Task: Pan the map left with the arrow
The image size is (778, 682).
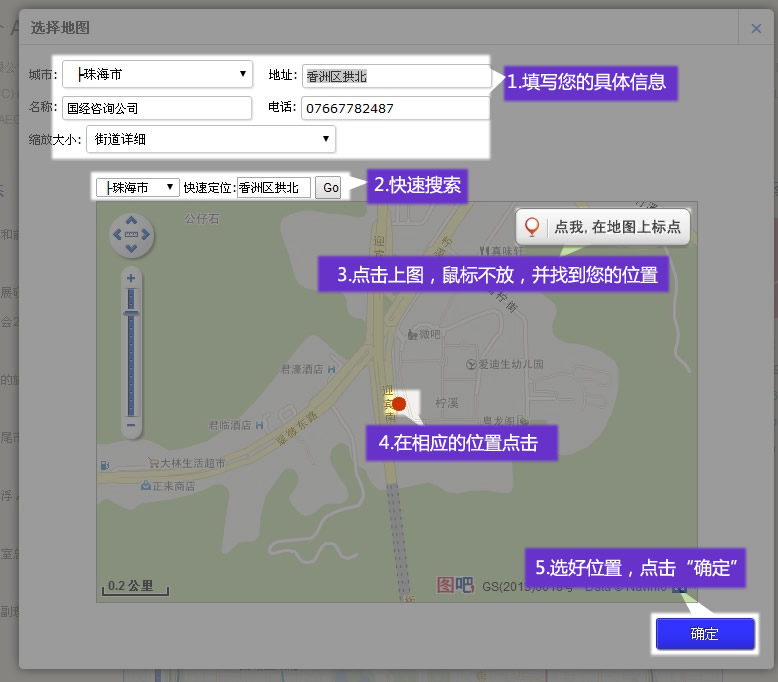Action: (115, 236)
